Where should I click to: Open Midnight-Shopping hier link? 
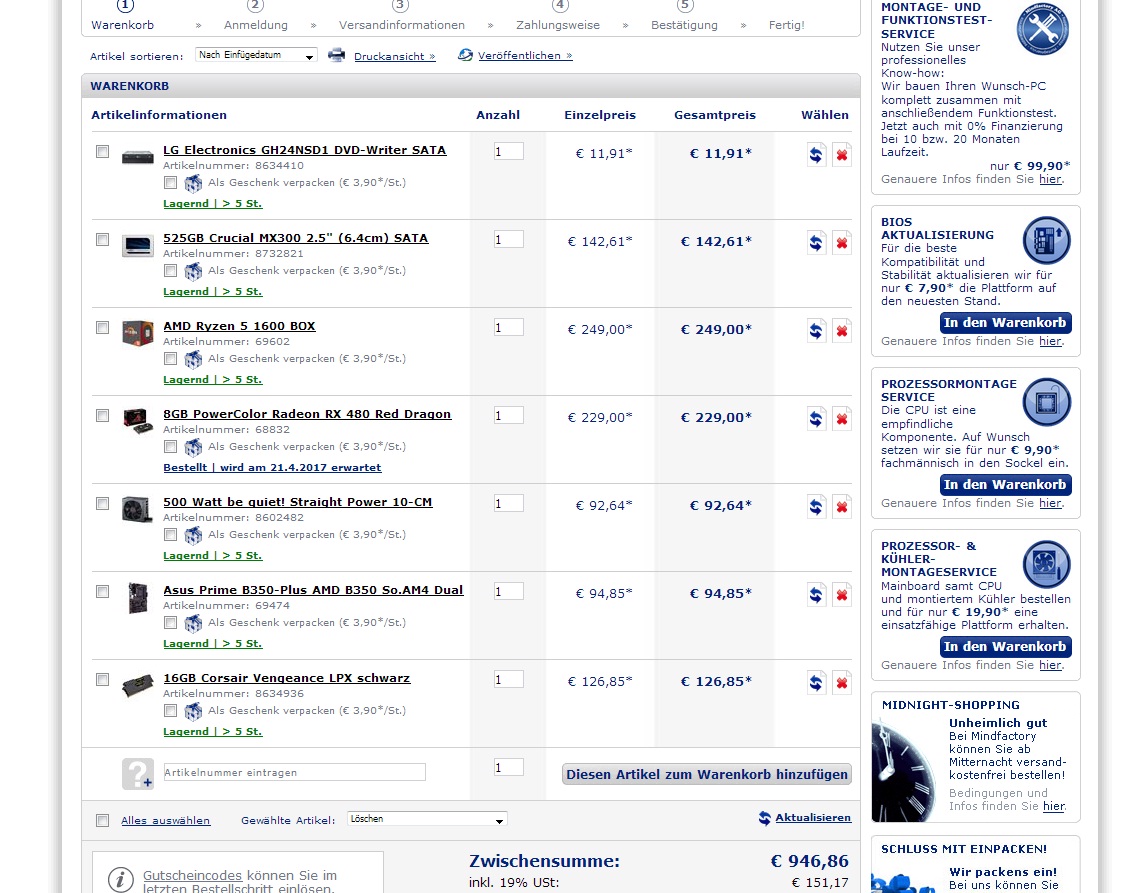[1054, 806]
